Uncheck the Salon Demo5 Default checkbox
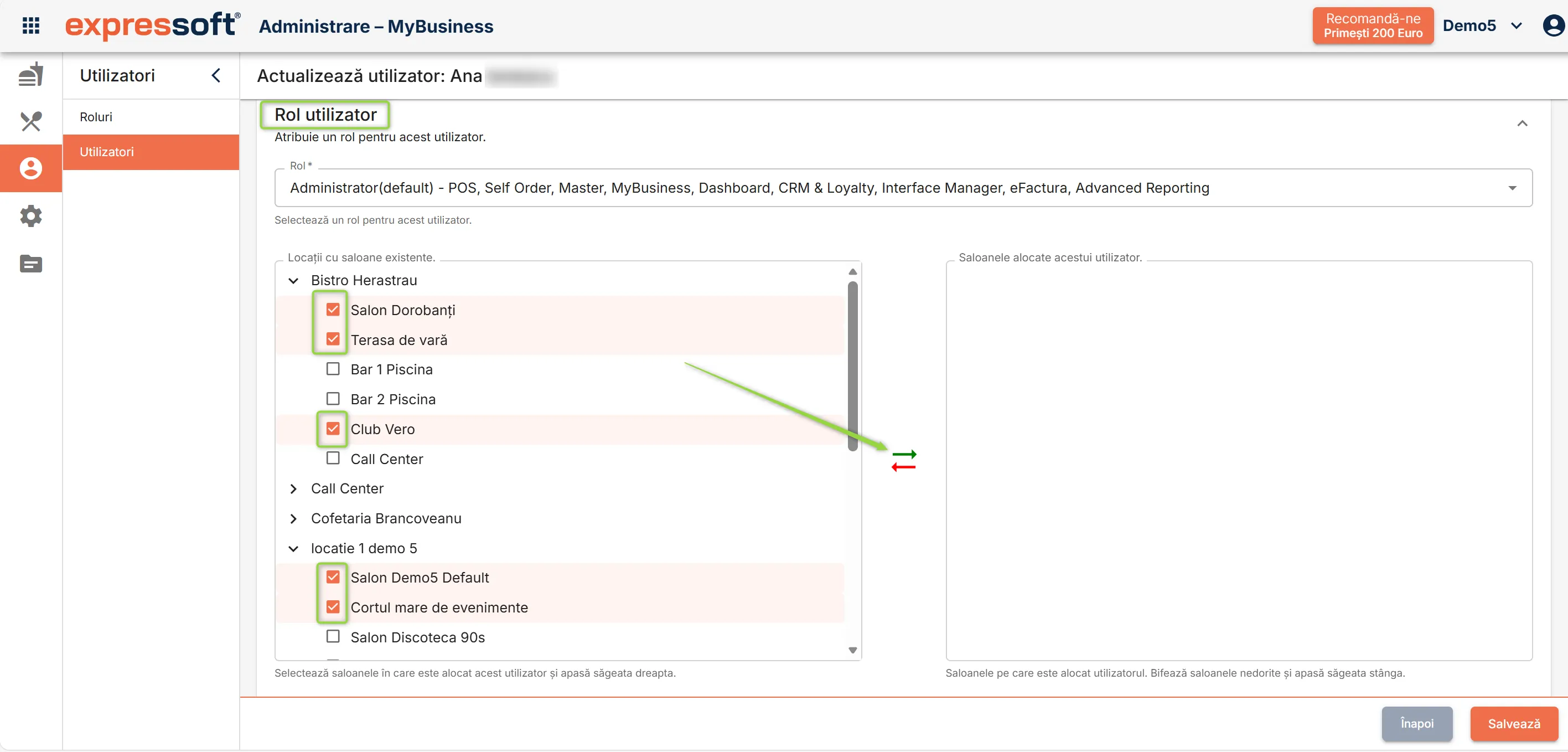1568x752 pixels. [x=333, y=576]
